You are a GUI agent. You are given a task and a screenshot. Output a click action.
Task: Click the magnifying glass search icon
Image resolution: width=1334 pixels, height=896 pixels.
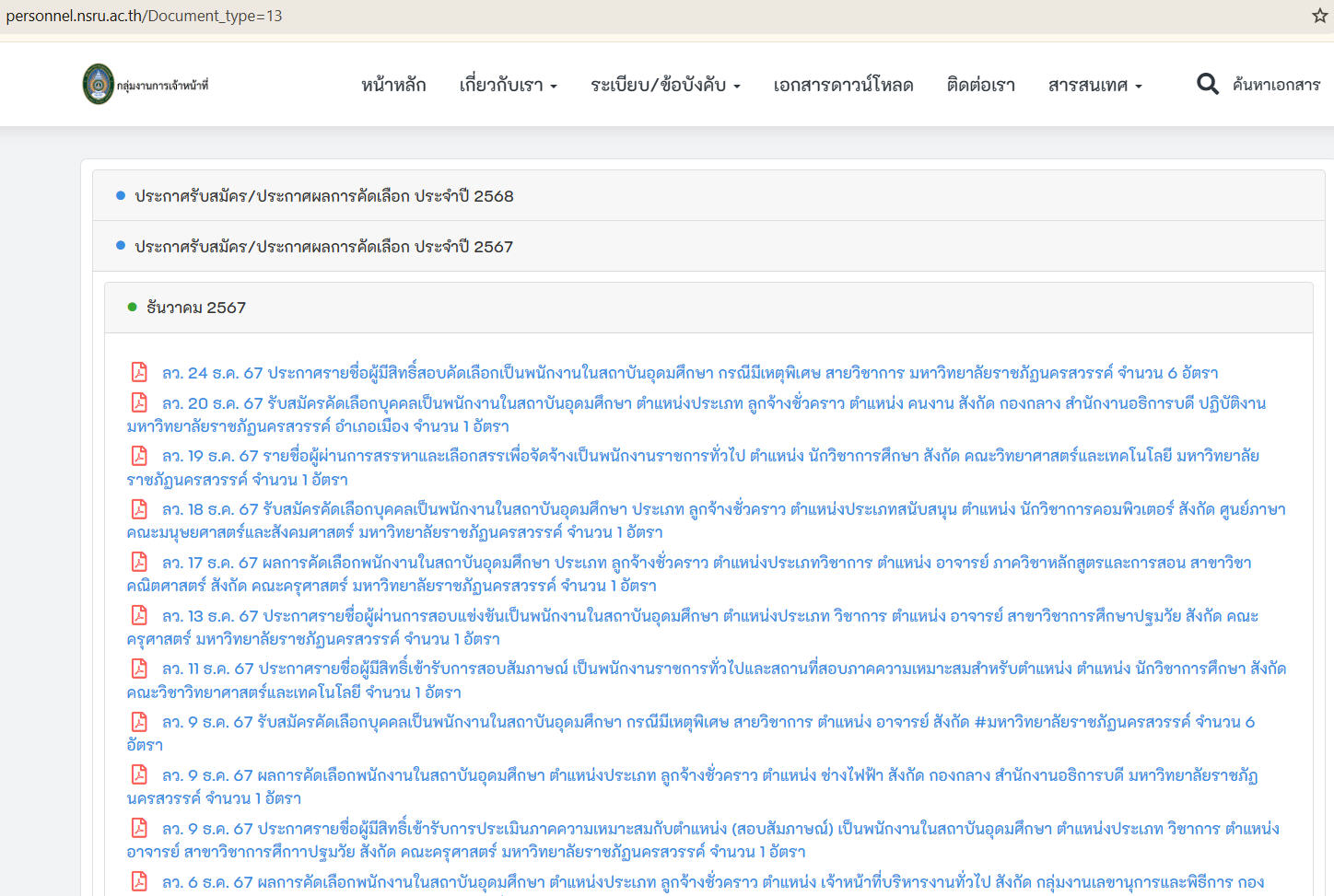click(1207, 85)
